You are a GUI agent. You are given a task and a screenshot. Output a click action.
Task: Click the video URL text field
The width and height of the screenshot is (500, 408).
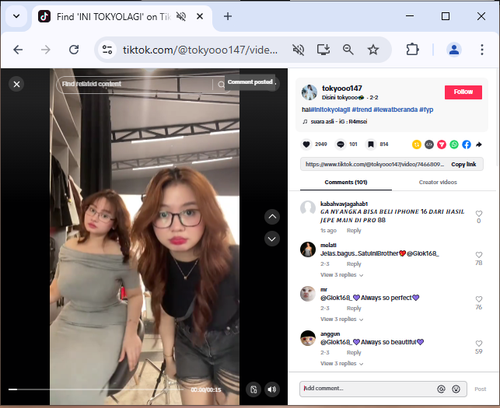[375, 164]
